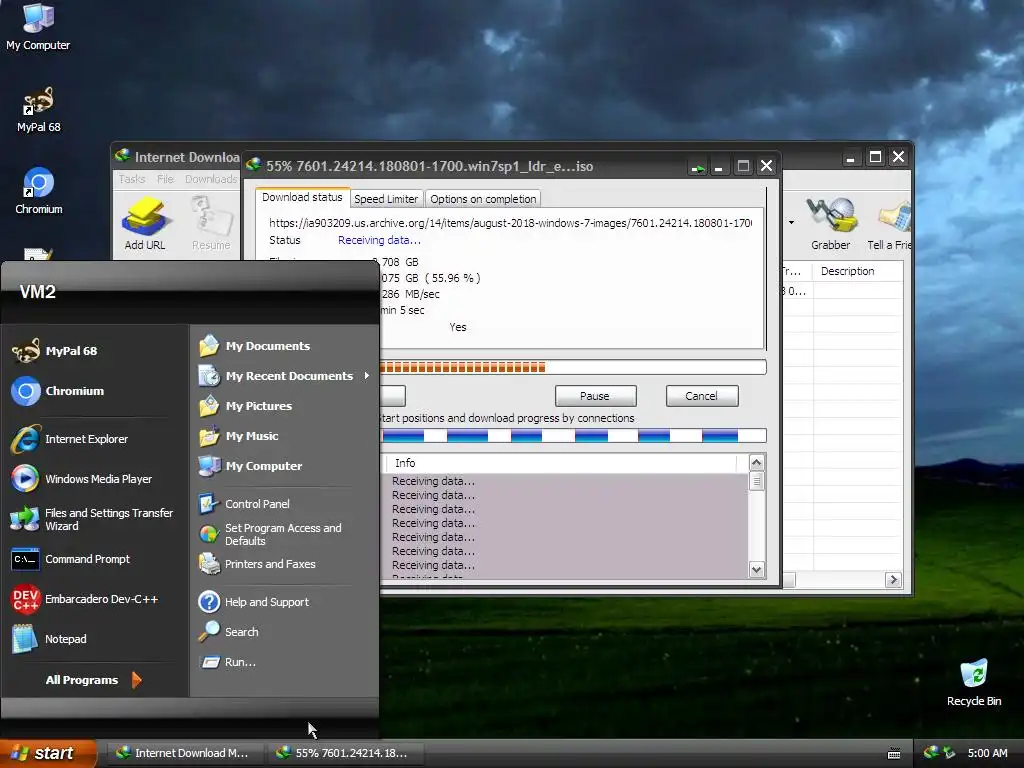Click Description column header in IDM
Viewport: 1024px width, 768px height.
[857, 271]
